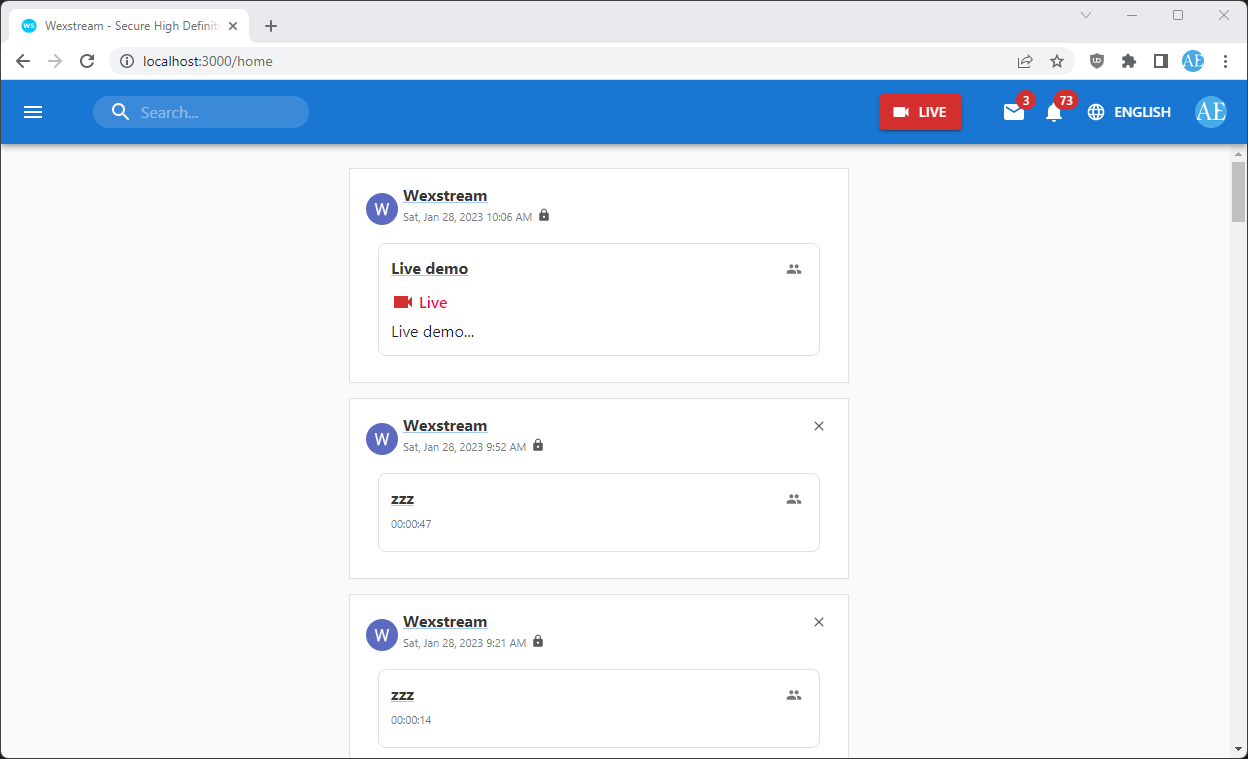Reload the page with refresh icon
Viewport: 1248px width, 759px height.
[87, 61]
